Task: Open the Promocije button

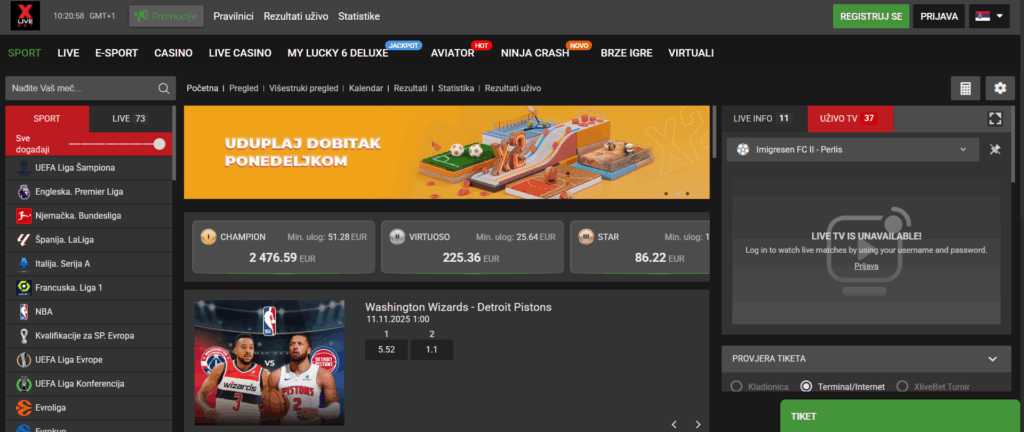Action: 167,16
